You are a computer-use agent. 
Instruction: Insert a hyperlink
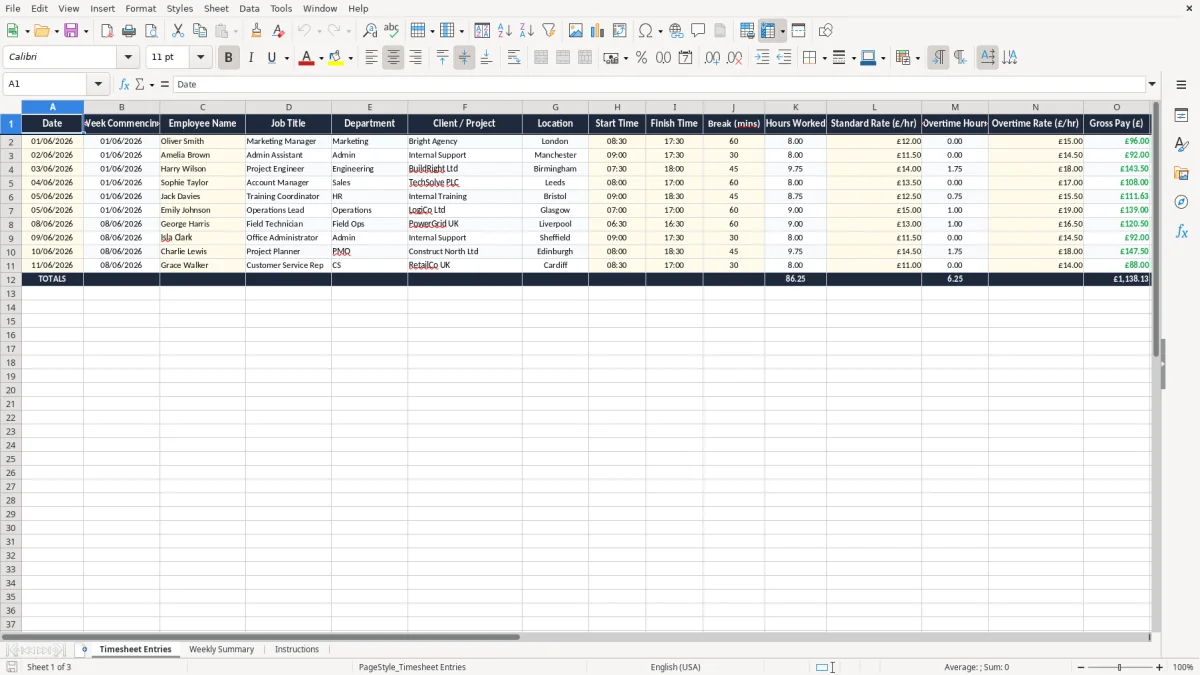pyautogui.click(x=676, y=31)
